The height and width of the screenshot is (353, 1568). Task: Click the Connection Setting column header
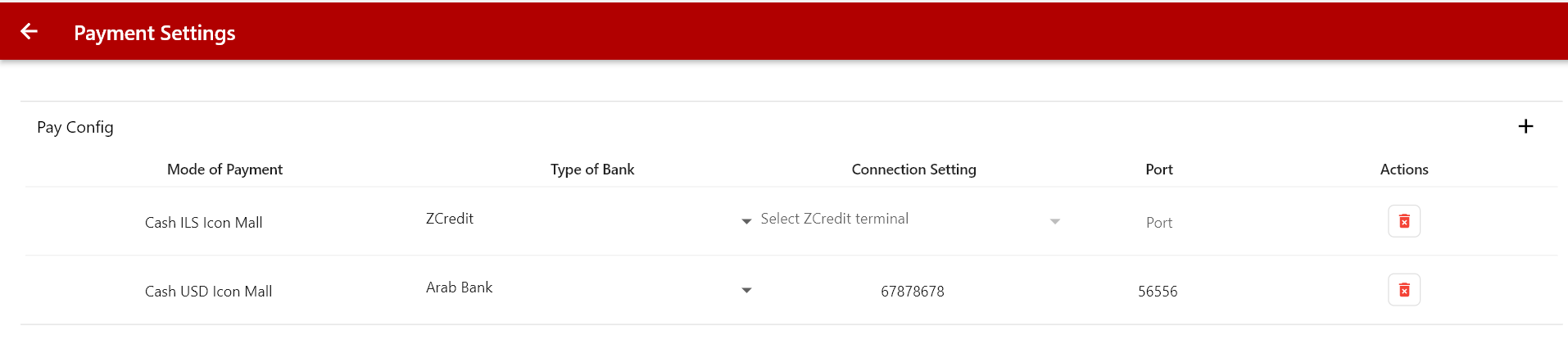913,170
